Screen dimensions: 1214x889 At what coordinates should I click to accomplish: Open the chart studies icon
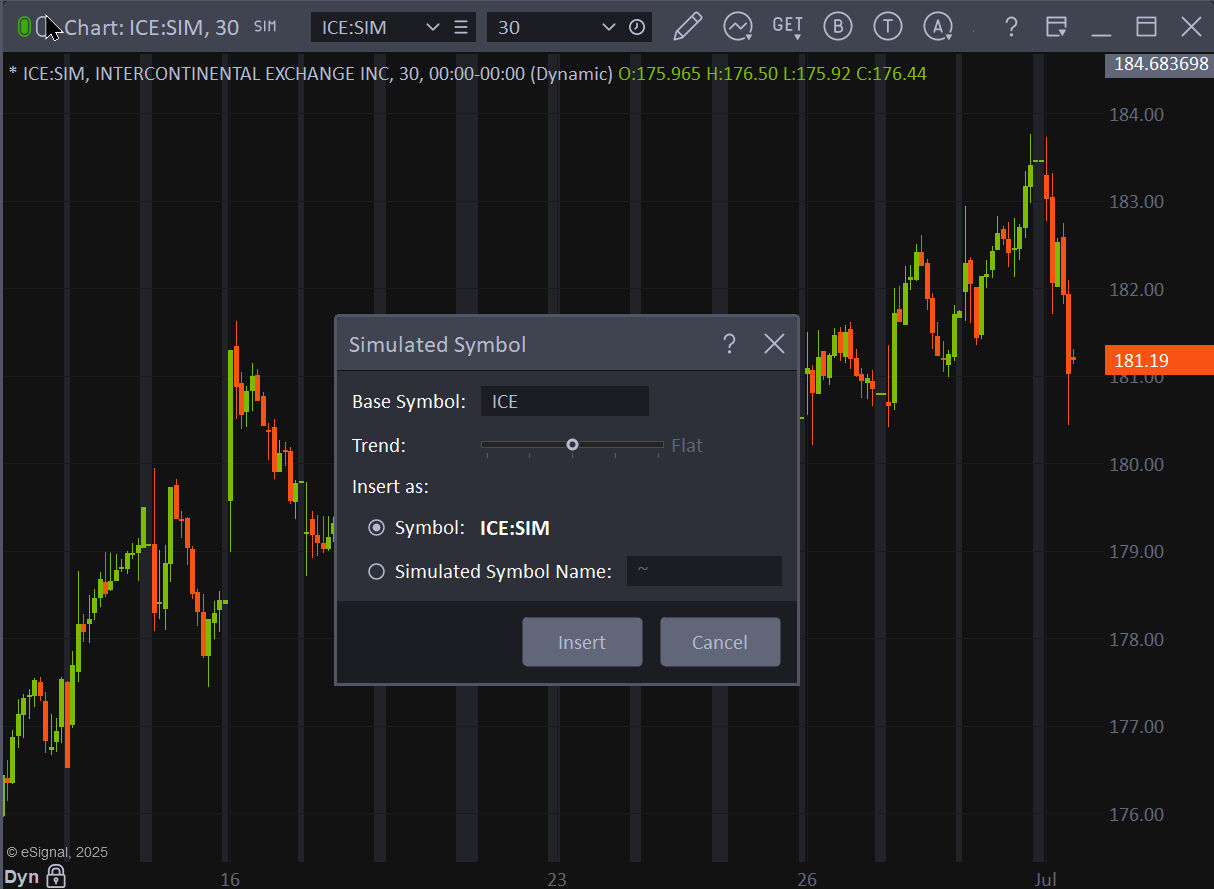point(738,27)
